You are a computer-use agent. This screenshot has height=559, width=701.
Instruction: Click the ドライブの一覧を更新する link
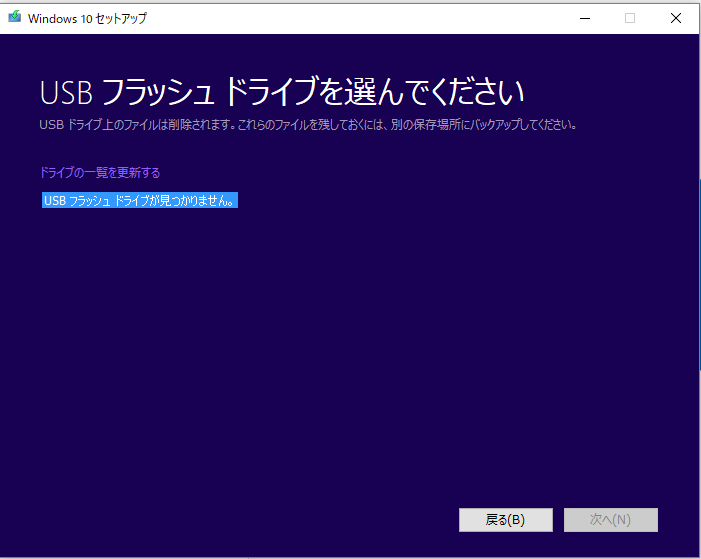pos(100,173)
